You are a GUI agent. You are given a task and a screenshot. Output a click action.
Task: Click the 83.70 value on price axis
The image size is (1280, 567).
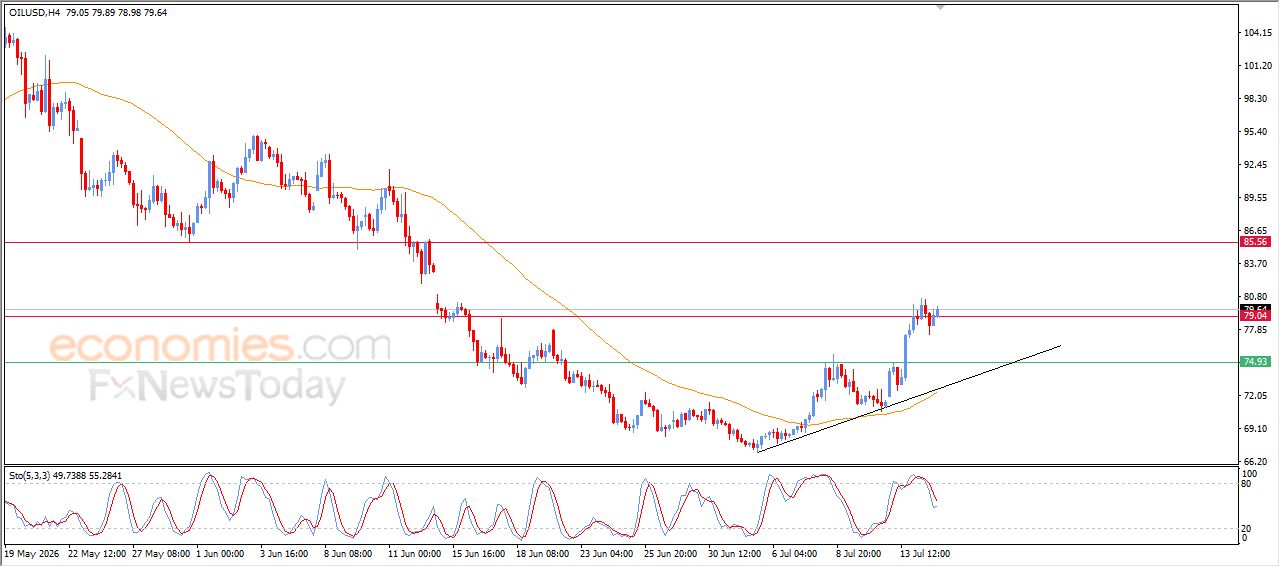pyautogui.click(x=1255, y=264)
